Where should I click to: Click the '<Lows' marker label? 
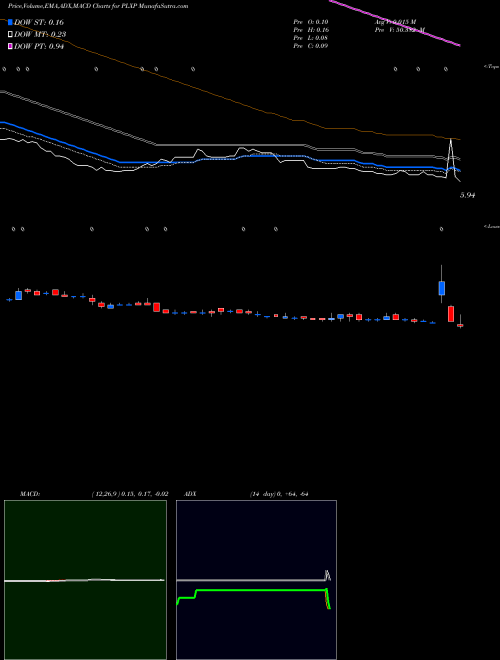coord(491,226)
